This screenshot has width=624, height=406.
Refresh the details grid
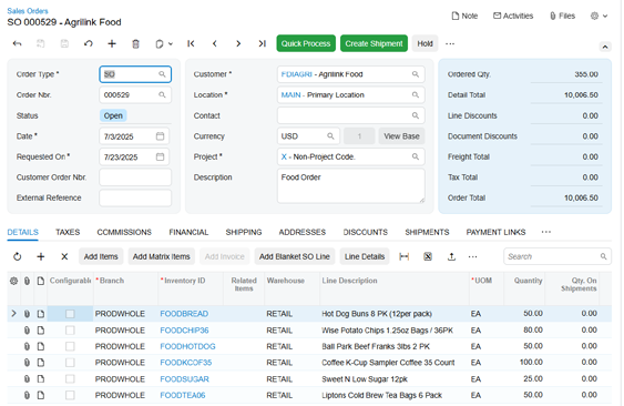point(17,257)
